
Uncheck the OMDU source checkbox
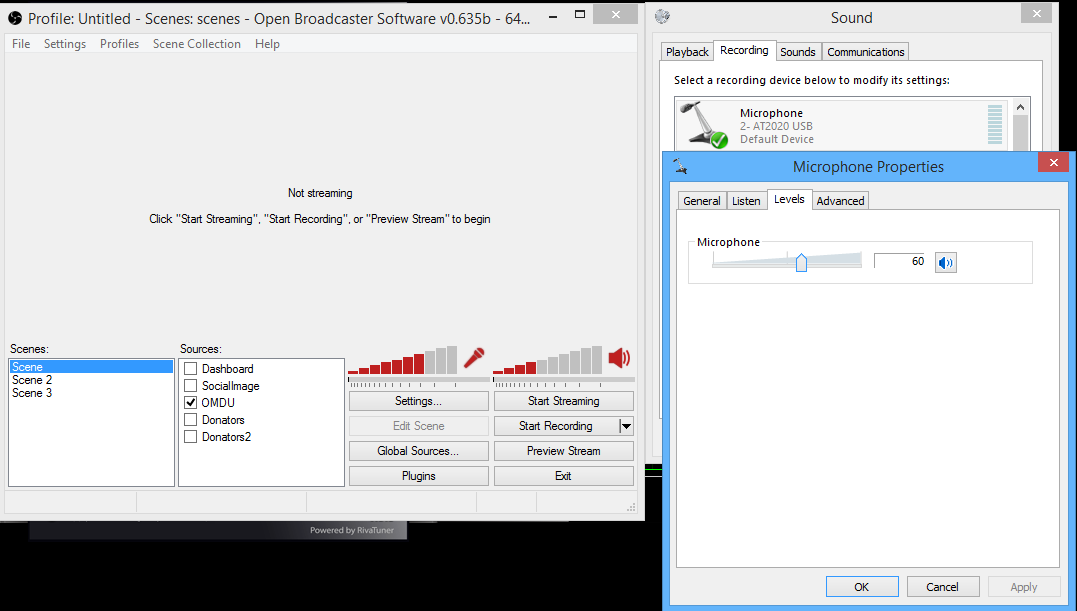191,402
